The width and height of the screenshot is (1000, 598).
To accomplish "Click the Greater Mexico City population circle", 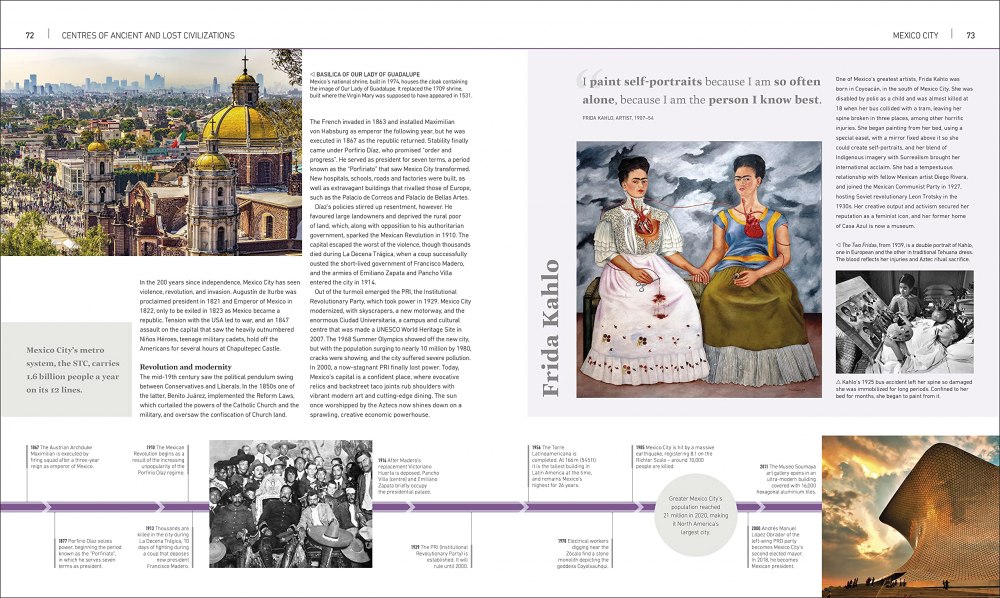I will (x=696, y=515).
